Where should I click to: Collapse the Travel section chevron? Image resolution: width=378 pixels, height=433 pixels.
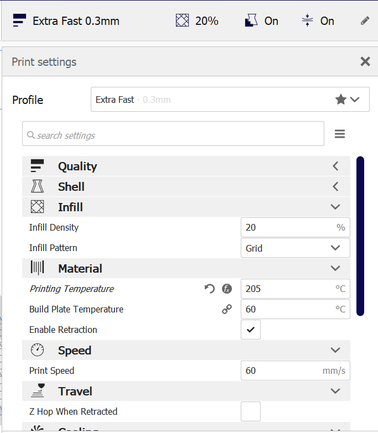(335, 391)
